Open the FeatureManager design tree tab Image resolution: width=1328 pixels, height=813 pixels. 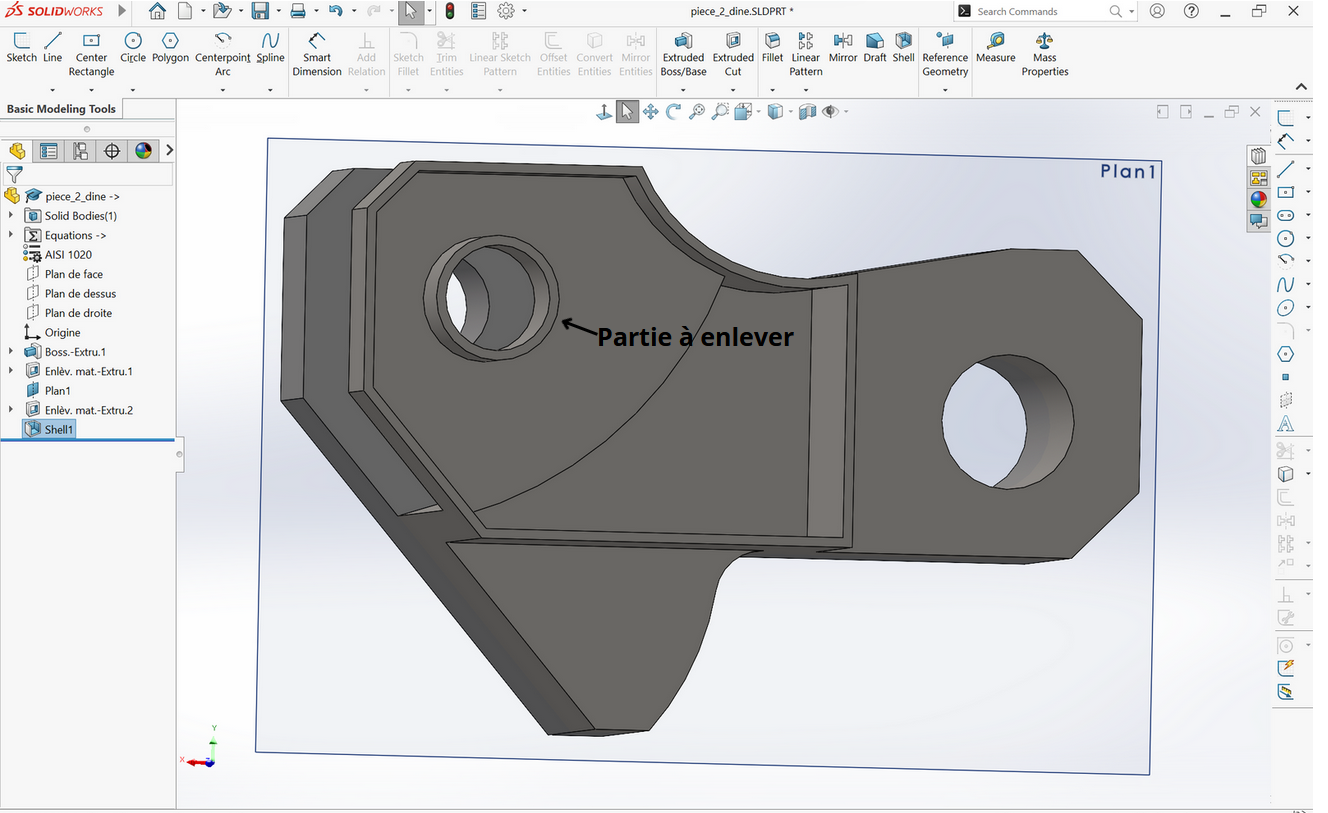coord(17,151)
